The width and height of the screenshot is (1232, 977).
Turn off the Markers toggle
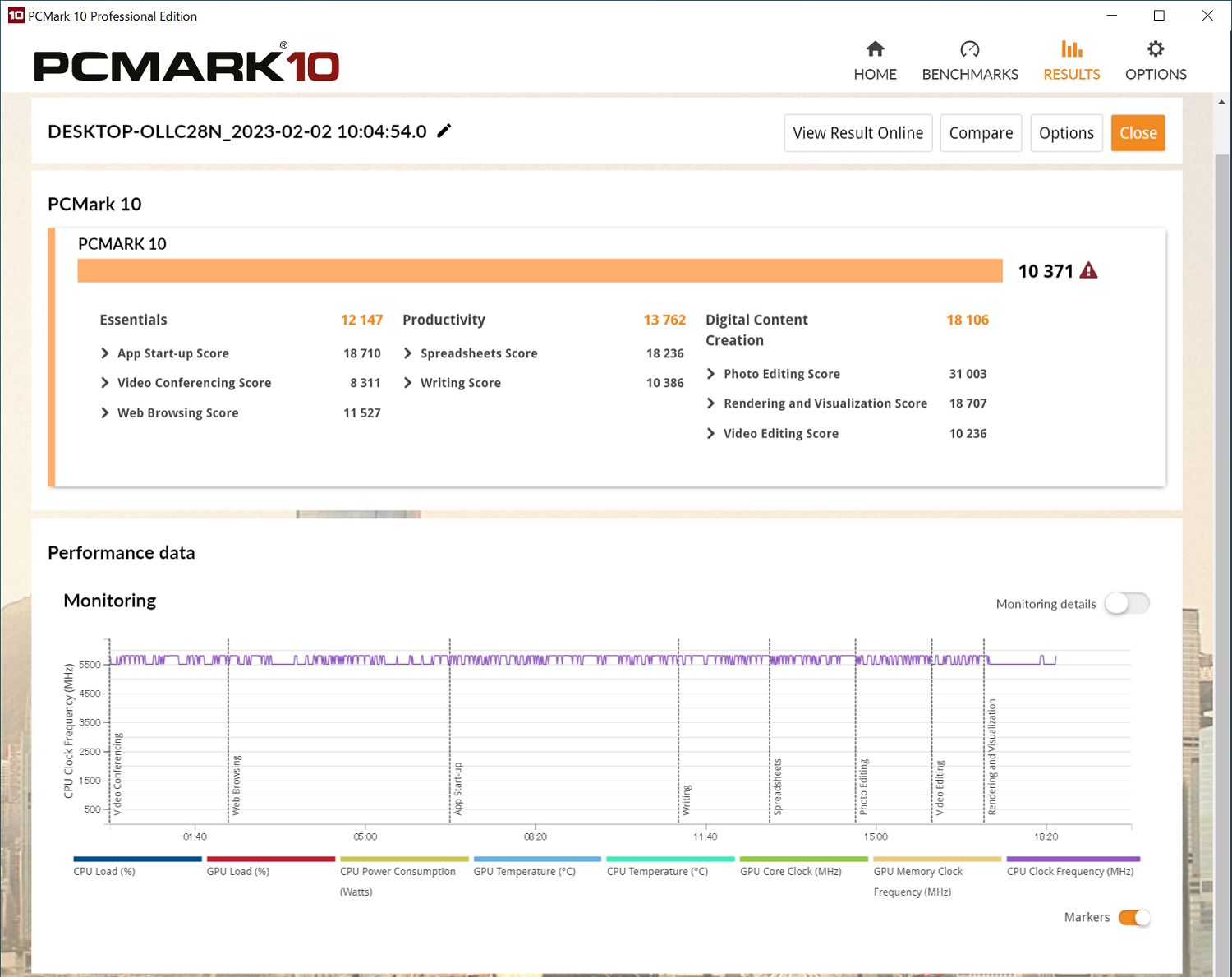(x=1134, y=918)
